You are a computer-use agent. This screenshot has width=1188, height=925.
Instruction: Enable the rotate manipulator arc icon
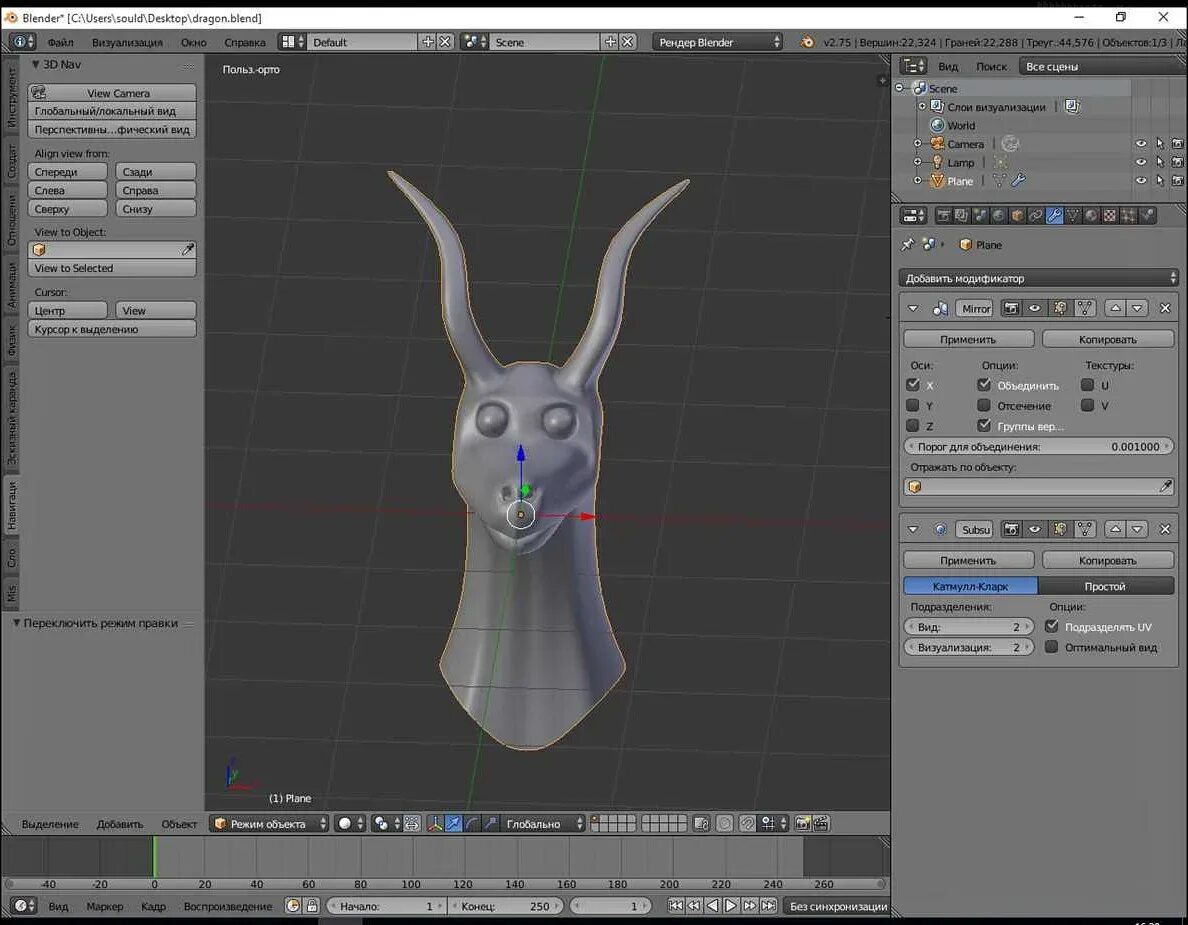(x=472, y=823)
